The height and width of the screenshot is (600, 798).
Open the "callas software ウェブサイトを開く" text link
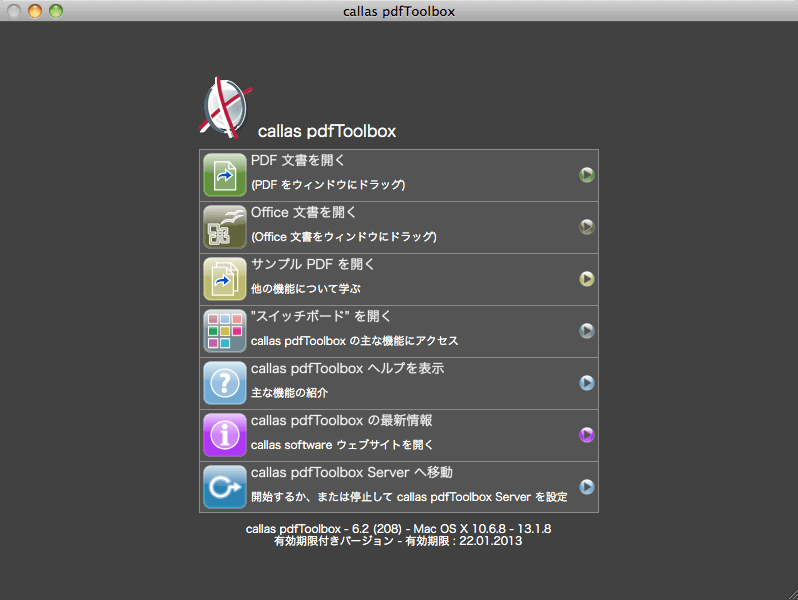(x=342, y=445)
